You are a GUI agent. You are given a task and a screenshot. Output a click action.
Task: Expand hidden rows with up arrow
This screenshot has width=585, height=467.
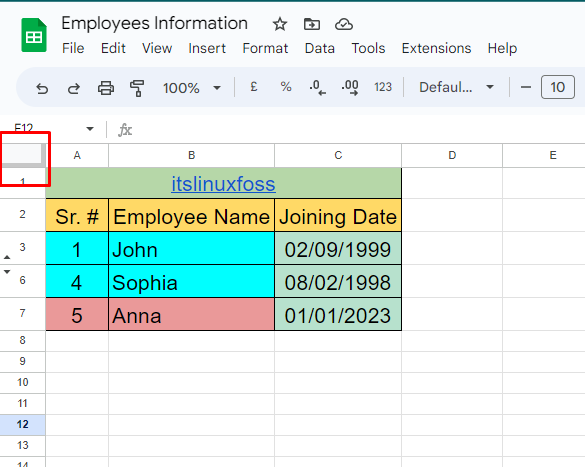click(7, 257)
